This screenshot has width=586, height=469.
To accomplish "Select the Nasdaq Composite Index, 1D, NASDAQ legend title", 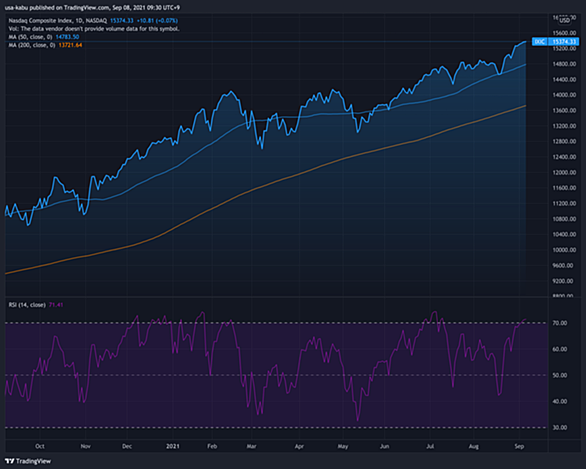I will 58,21.
